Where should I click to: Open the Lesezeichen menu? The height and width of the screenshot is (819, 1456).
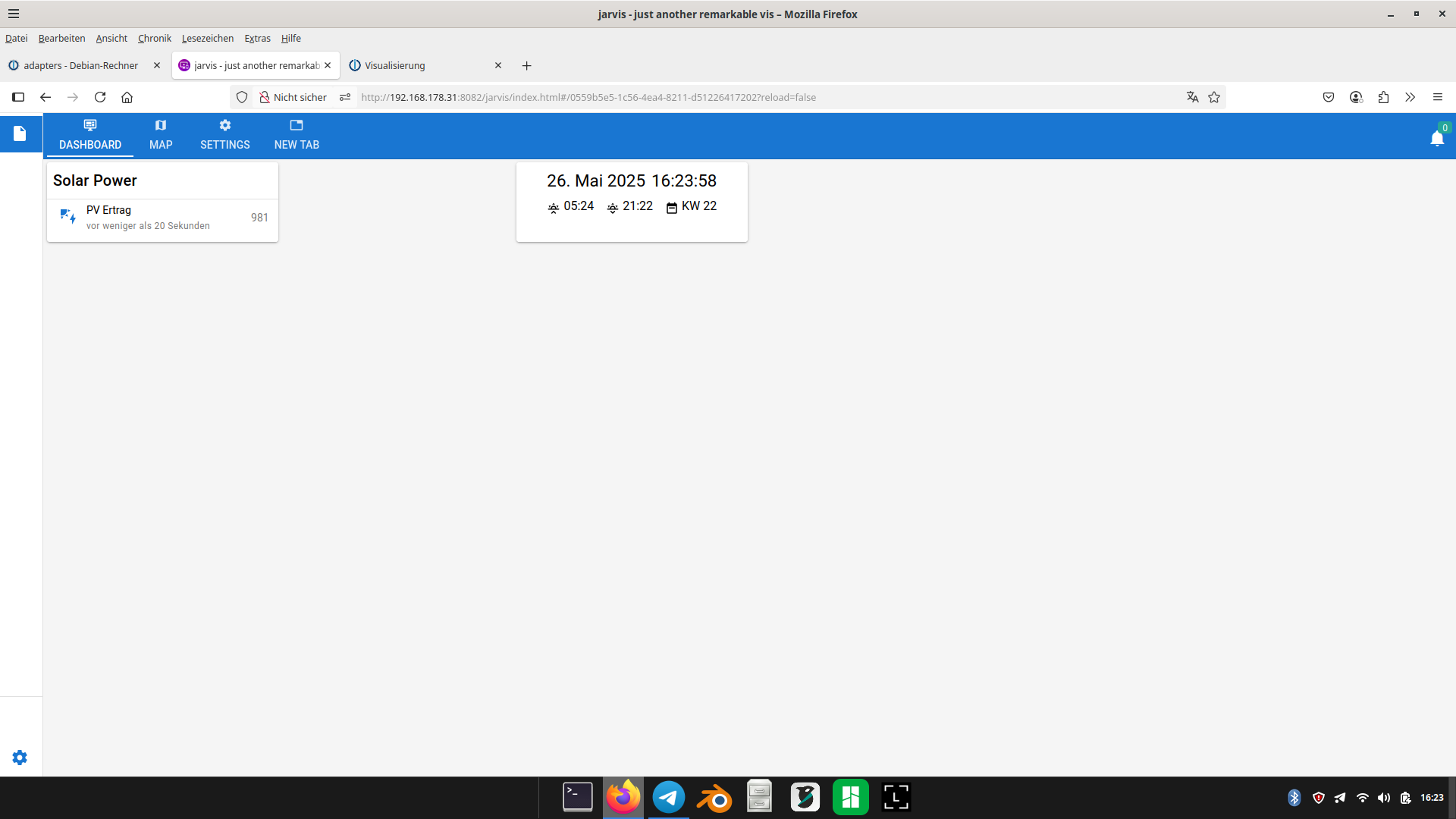(x=207, y=38)
